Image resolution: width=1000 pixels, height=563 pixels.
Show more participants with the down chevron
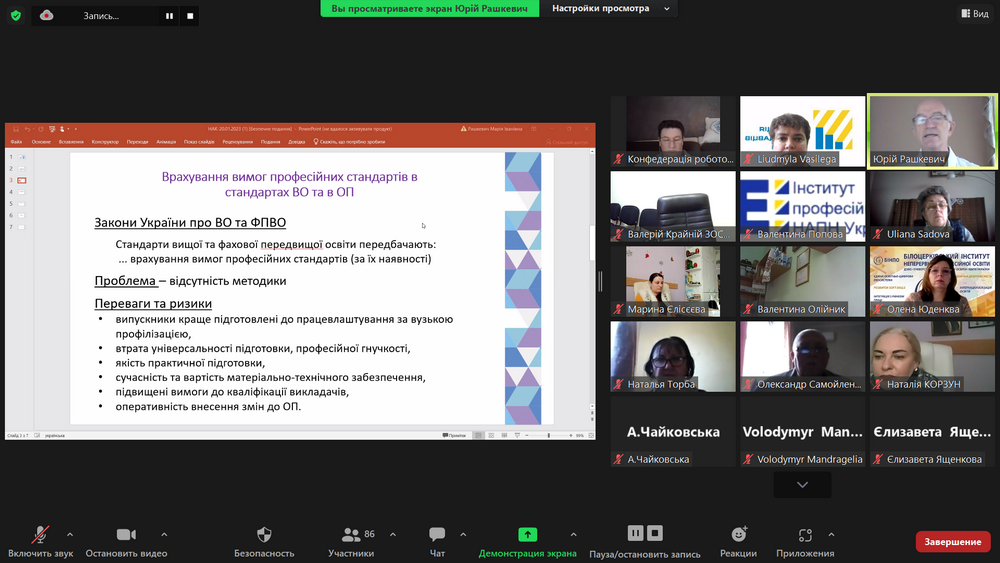point(802,485)
